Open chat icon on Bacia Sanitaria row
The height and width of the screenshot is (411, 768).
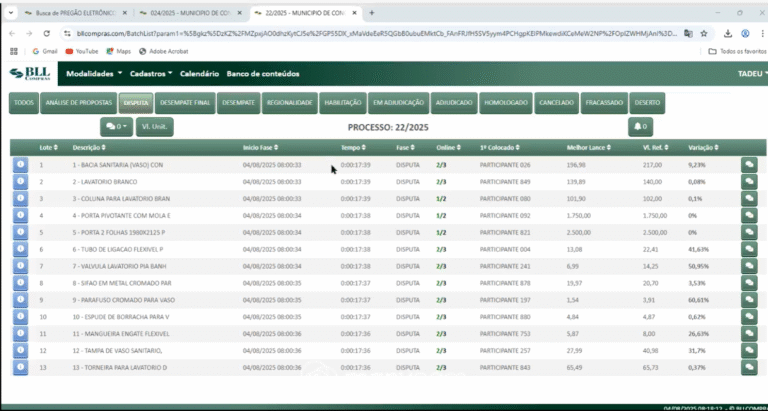pyautogui.click(x=749, y=165)
